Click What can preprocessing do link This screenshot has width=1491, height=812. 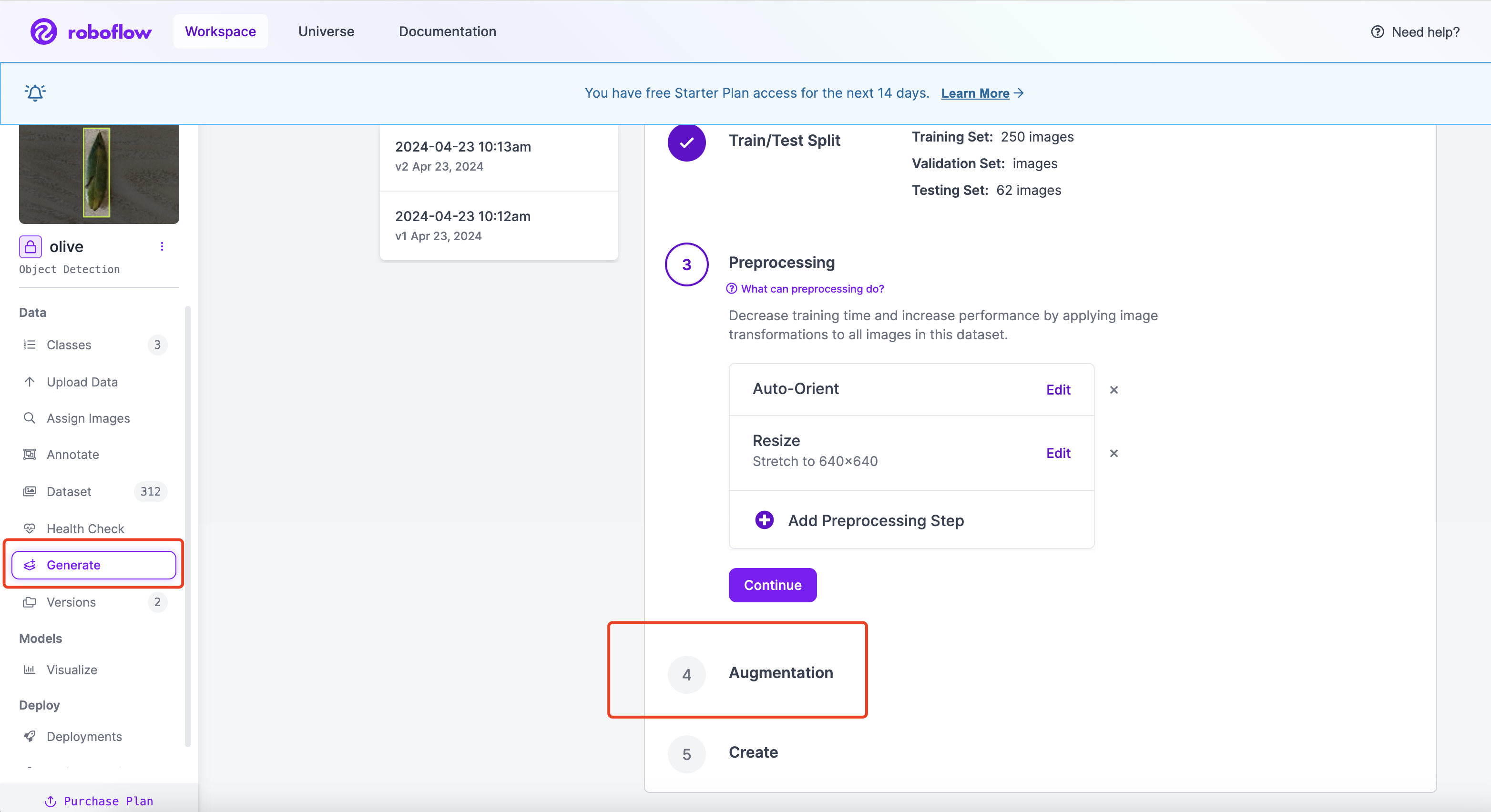coord(811,288)
